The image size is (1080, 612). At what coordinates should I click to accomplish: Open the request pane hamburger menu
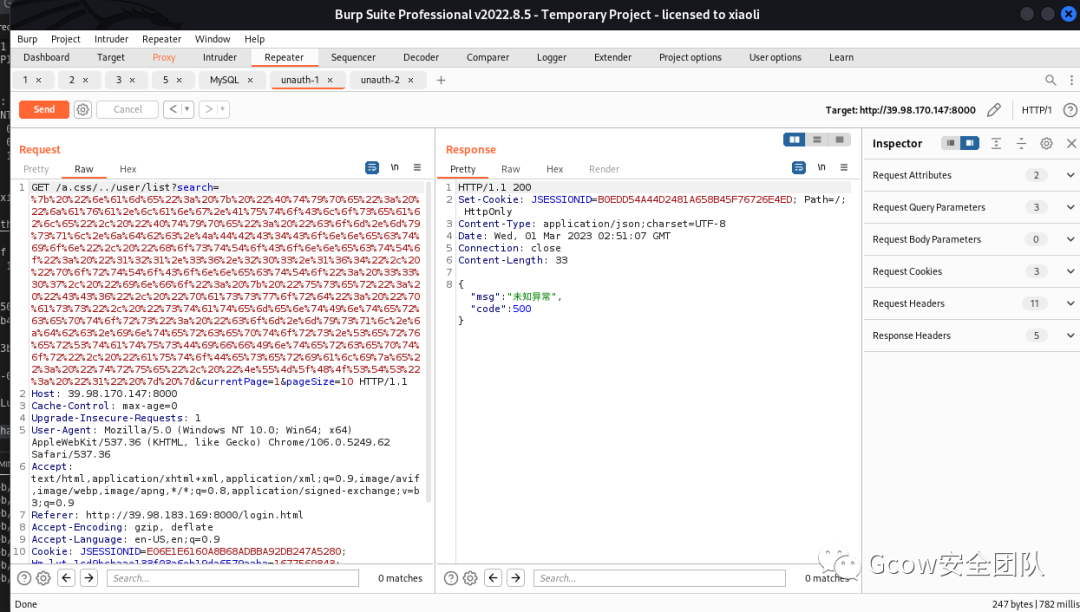point(417,167)
